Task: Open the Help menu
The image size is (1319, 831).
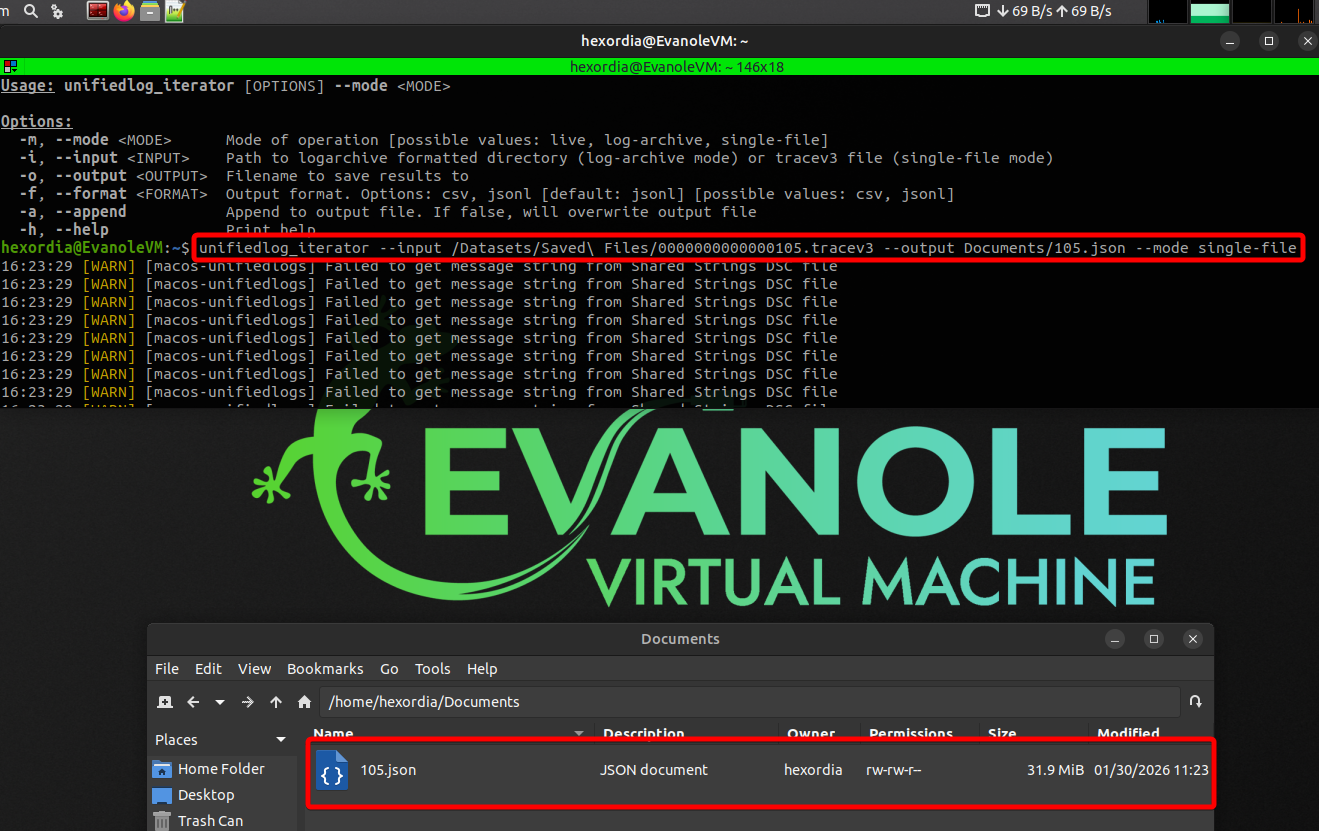Action: click(482, 669)
